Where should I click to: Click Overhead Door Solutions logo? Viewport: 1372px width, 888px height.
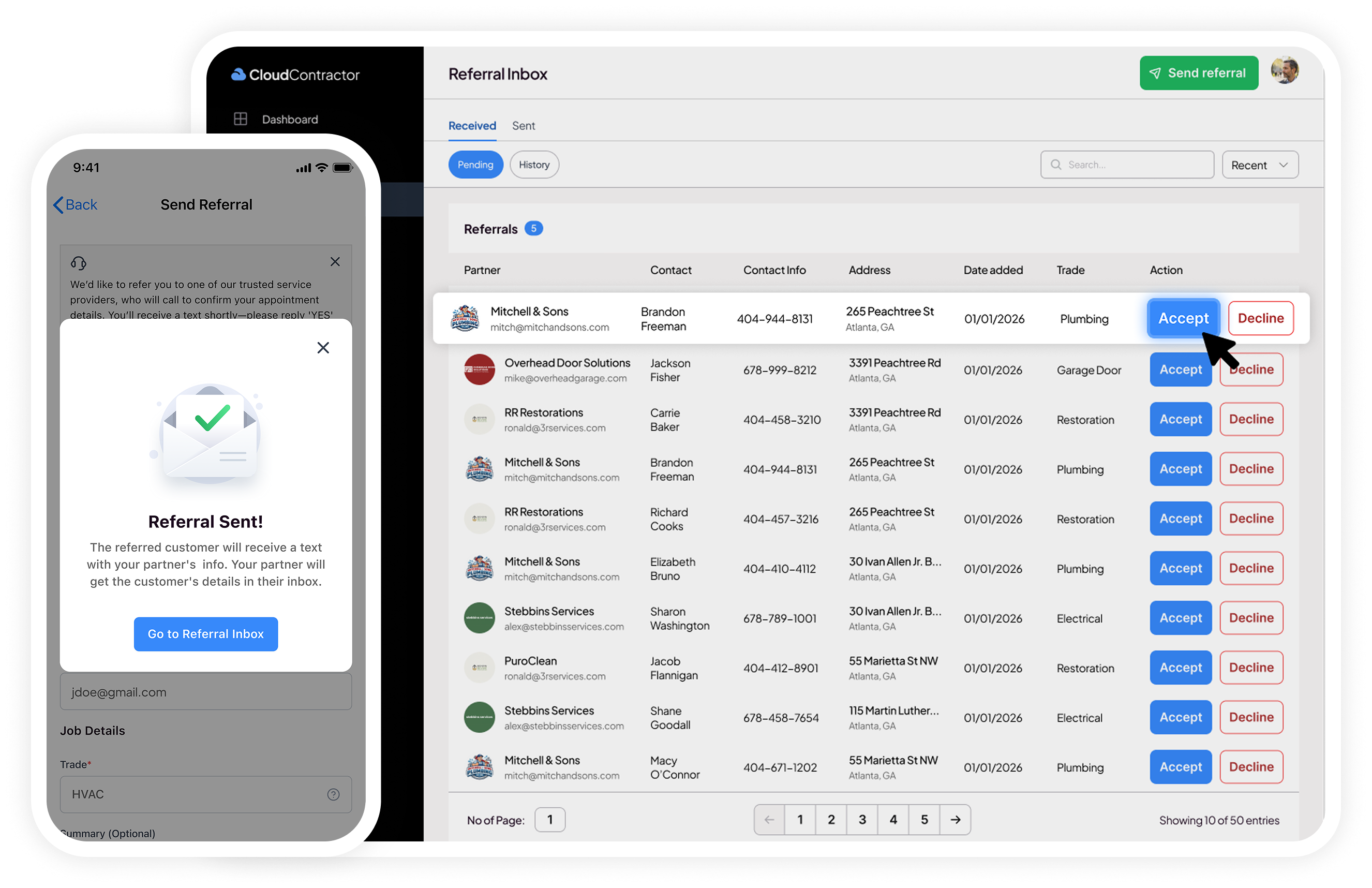click(479, 369)
